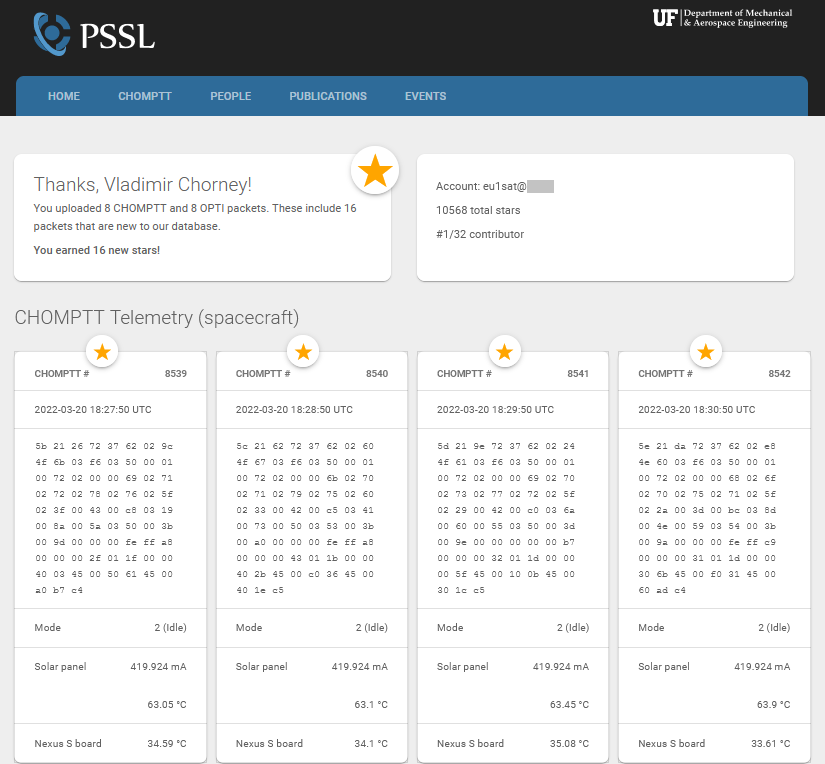Click timestamp 2022-03-20 18:29:50 UTC
The width and height of the screenshot is (825, 764).
495,409
